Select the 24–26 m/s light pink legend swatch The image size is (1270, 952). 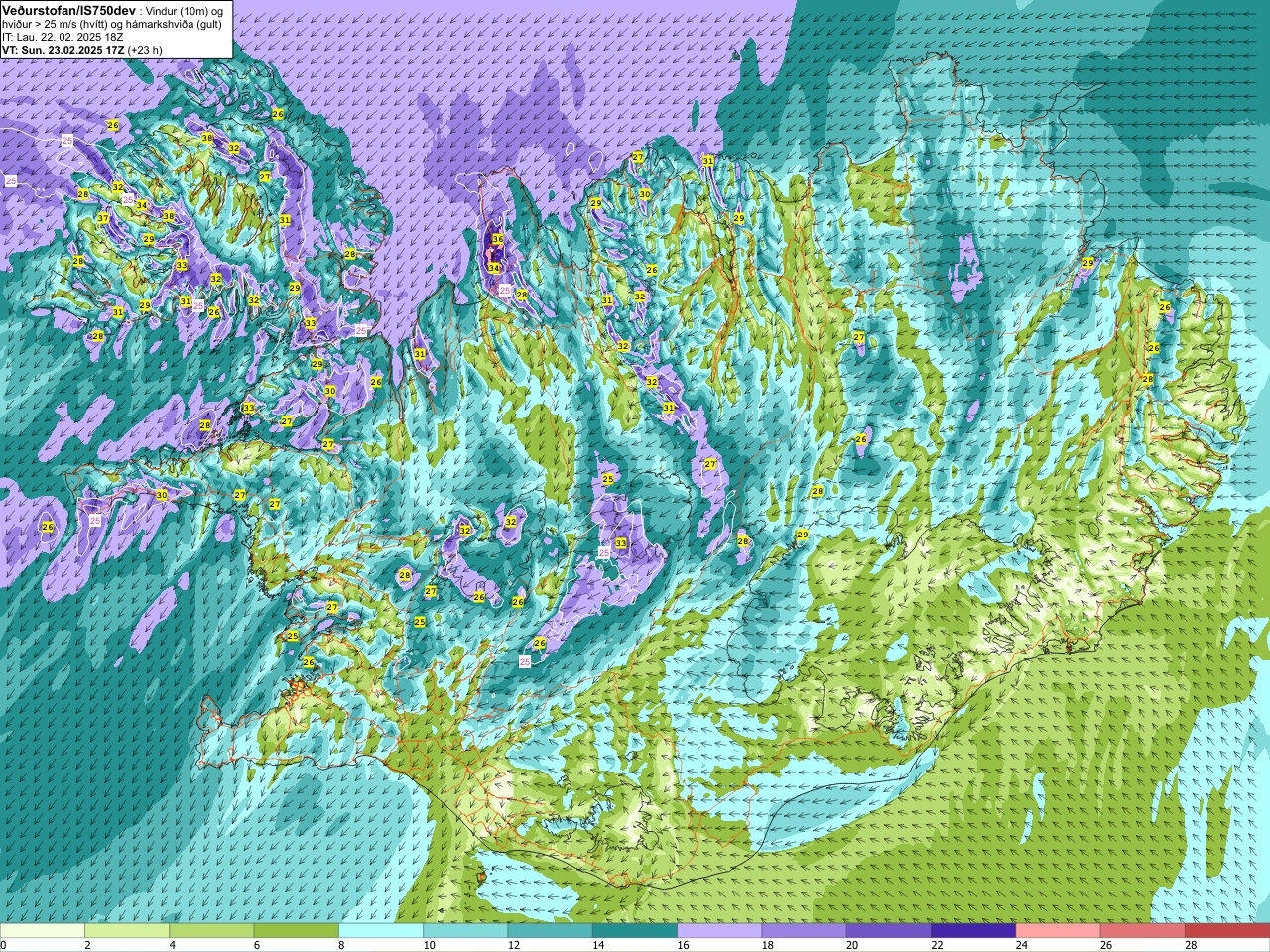(1058, 931)
